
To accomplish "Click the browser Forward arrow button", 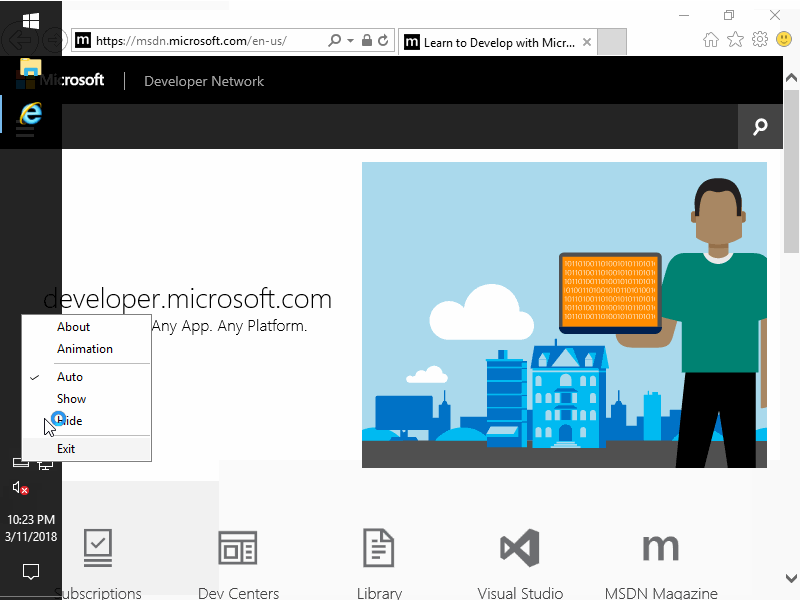I will tap(53, 40).
